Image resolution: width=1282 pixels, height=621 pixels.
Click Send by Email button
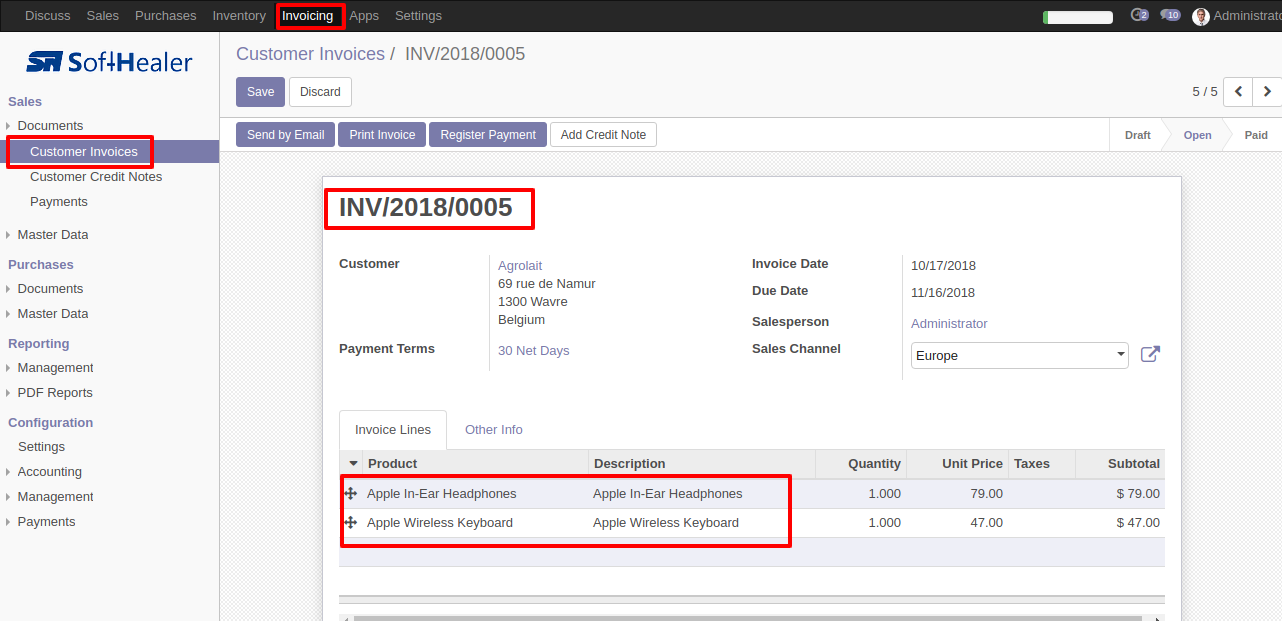tap(286, 135)
